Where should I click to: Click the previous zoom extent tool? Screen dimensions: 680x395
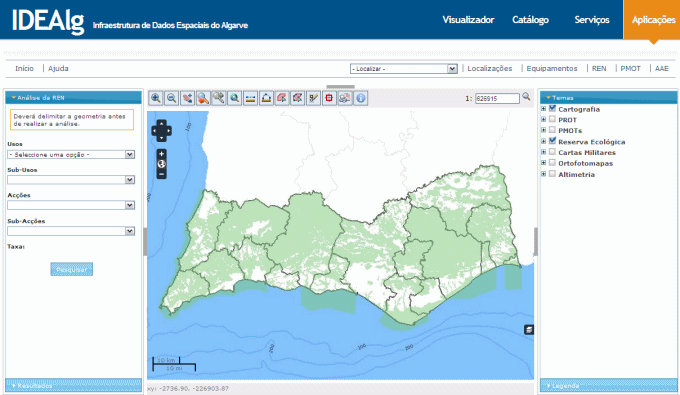point(203,98)
